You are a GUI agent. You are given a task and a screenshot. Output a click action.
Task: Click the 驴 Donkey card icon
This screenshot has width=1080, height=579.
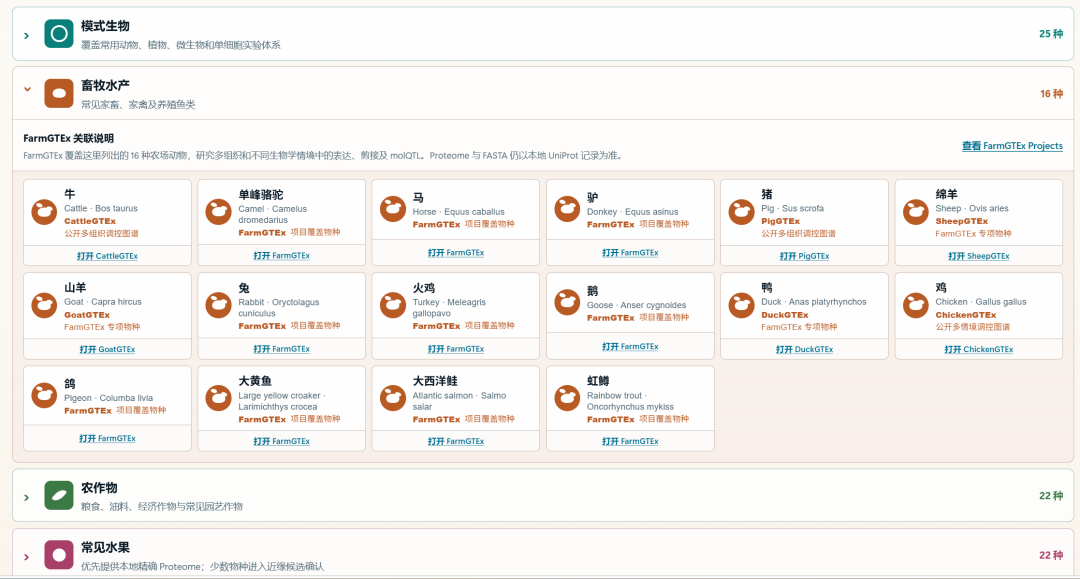567,209
